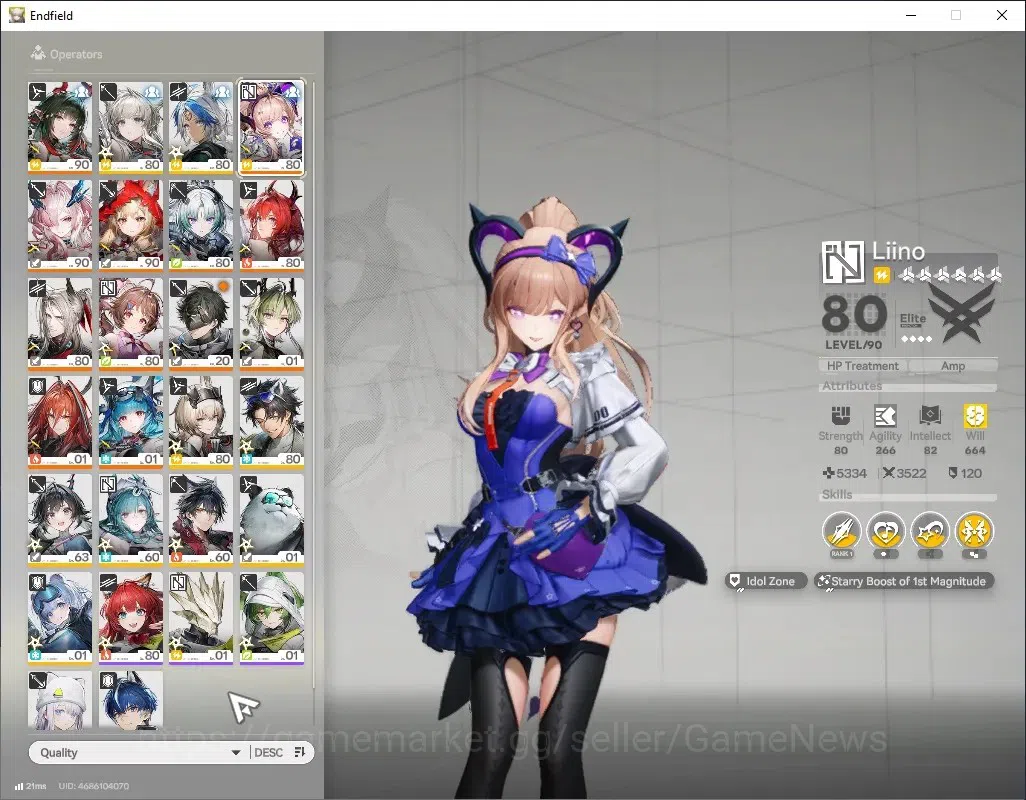Click the operator list scrollbar
This screenshot has width=1026, height=800.
[313, 383]
